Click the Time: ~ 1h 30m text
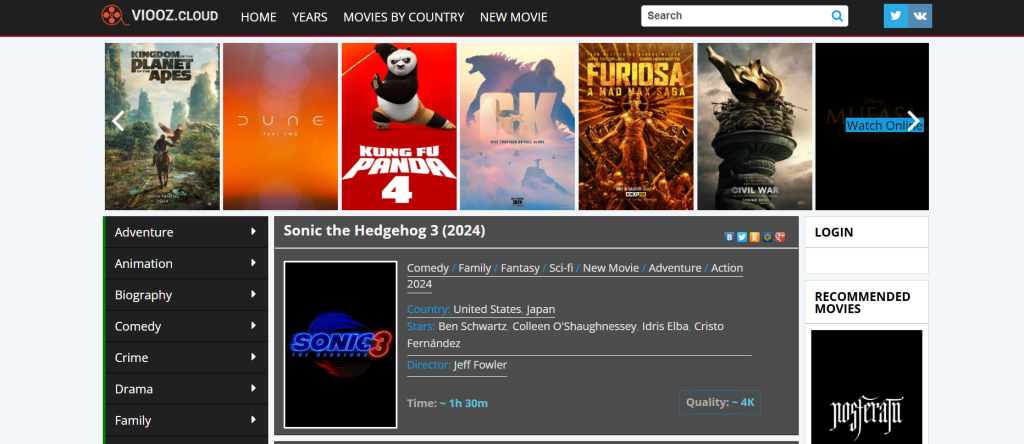Viewport: 1024px width, 444px height. pos(447,403)
